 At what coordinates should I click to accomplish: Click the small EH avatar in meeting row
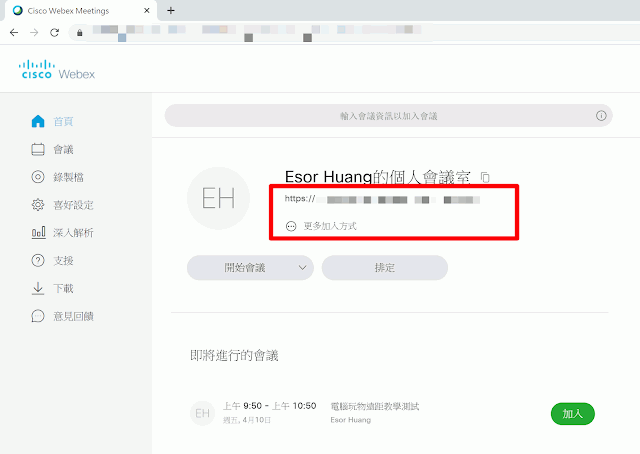pyautogui.click(x=202, y=413)
